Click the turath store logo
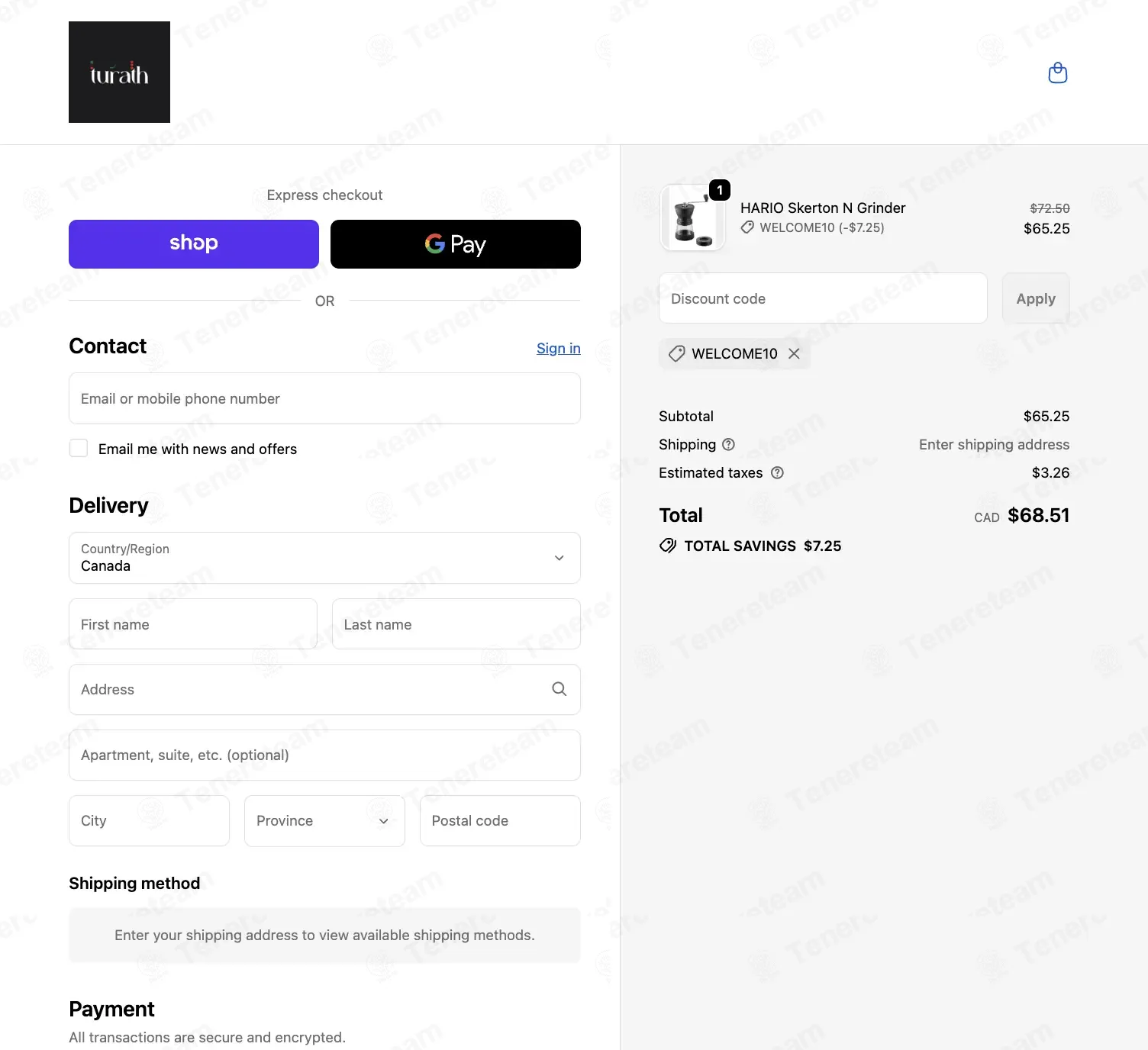 [119, 72]
